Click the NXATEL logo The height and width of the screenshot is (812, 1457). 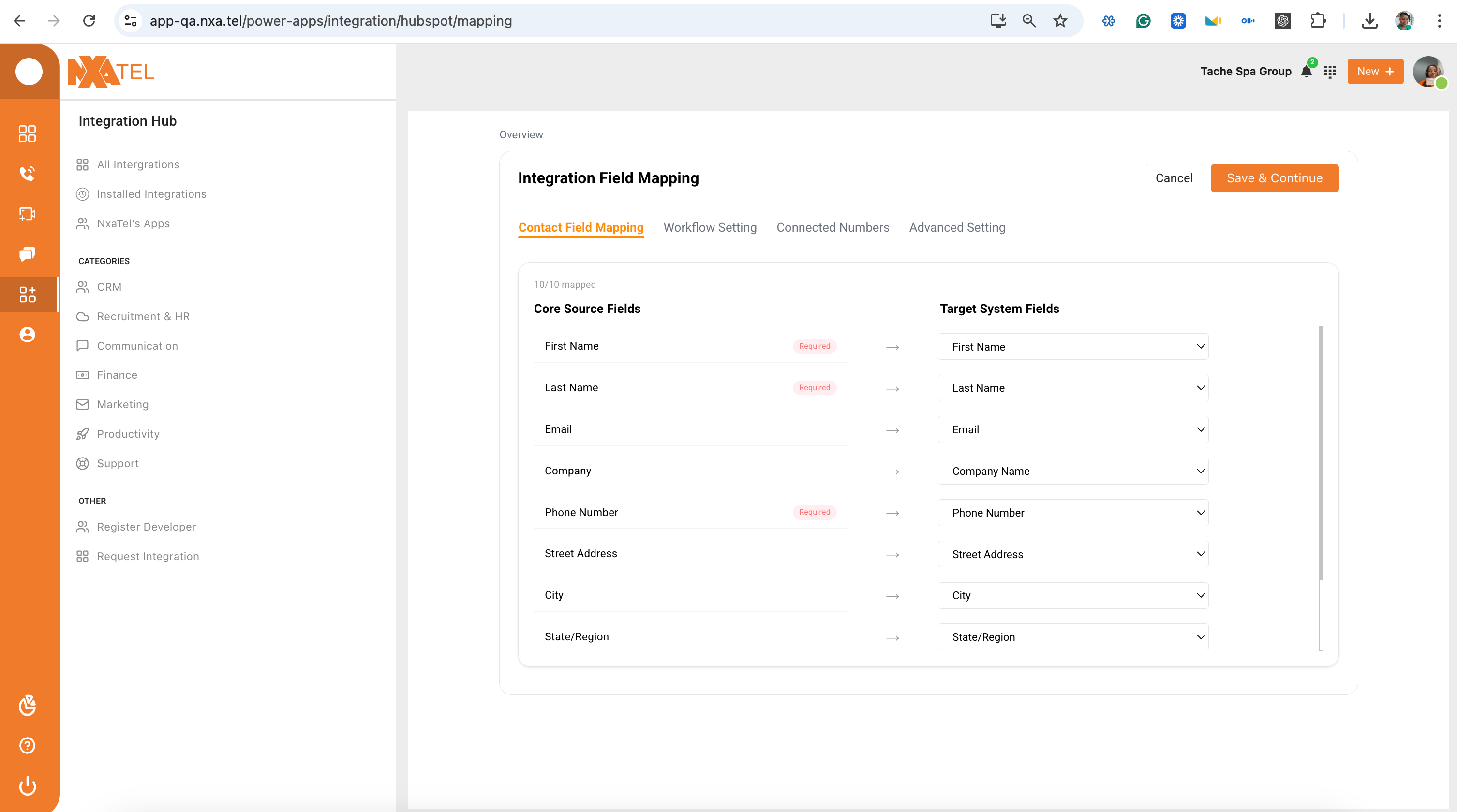pos(111,72)
